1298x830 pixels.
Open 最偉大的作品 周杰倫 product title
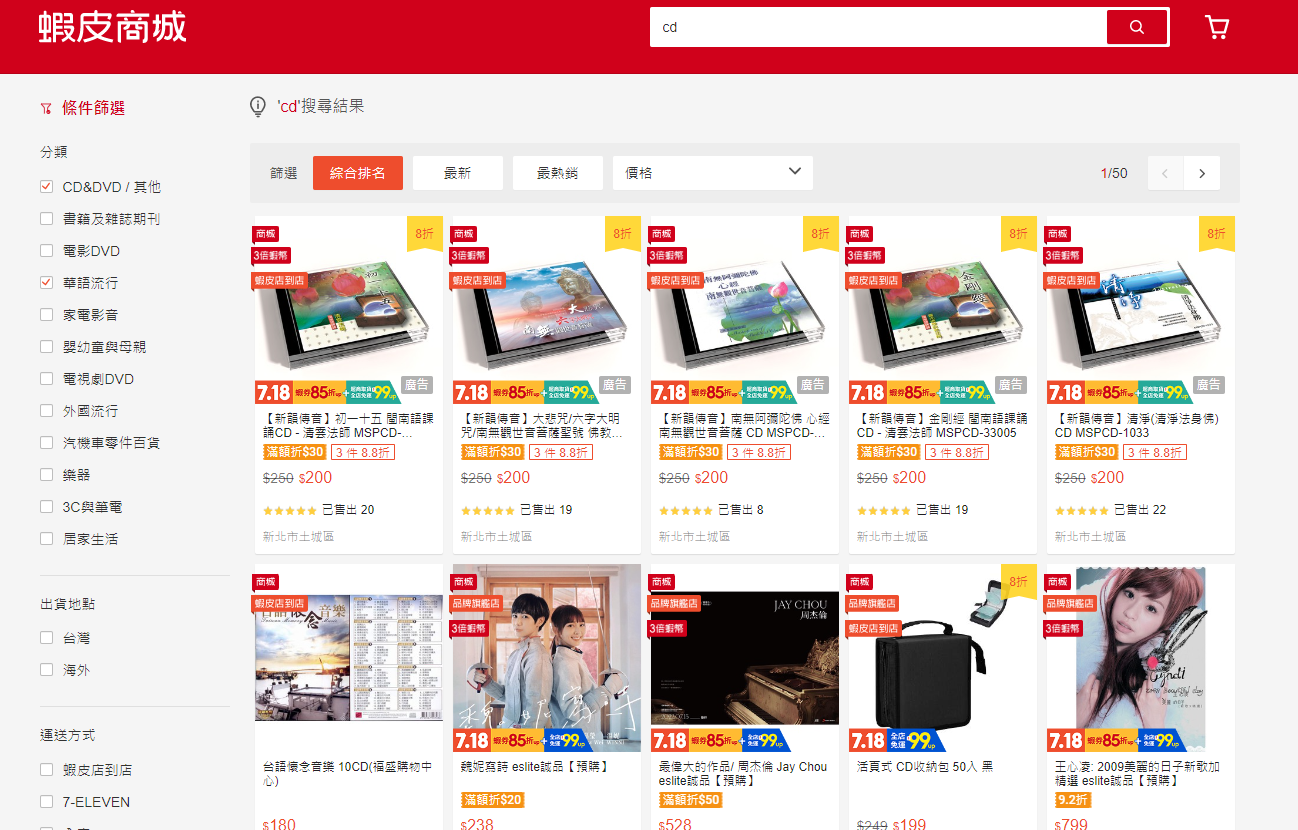coord(743,774)
